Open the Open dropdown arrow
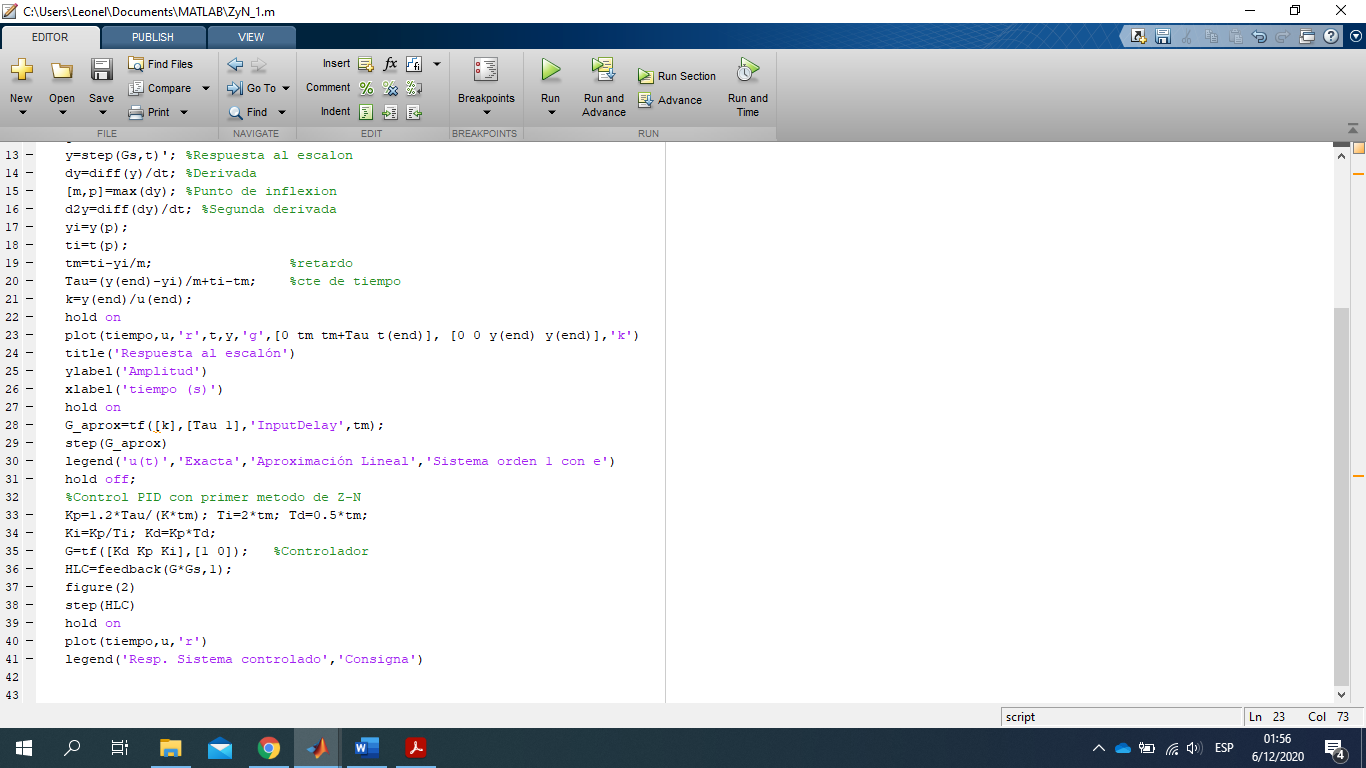Viewport: 1366px width, 768px height. click(x=62, y=113)
